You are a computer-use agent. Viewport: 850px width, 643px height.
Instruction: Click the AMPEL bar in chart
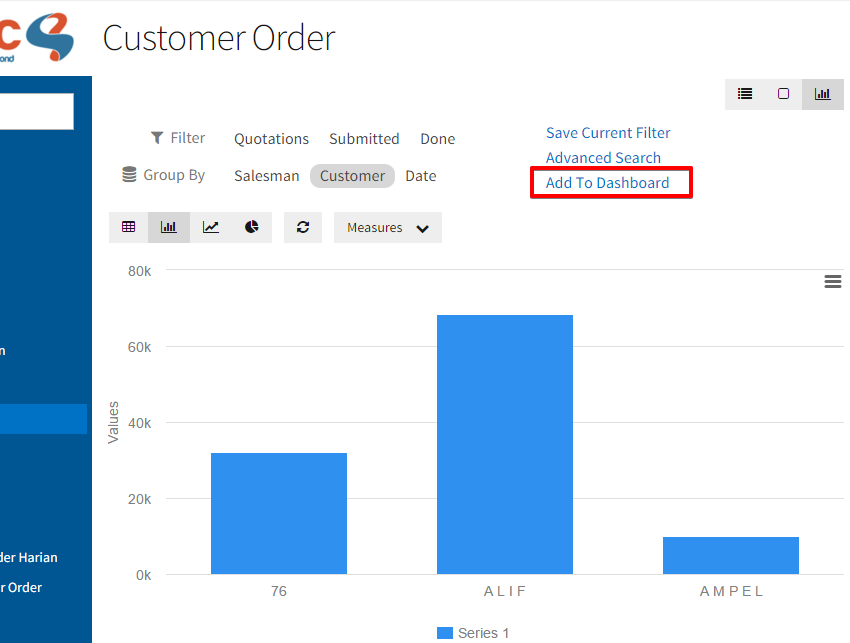click(731, 555)
